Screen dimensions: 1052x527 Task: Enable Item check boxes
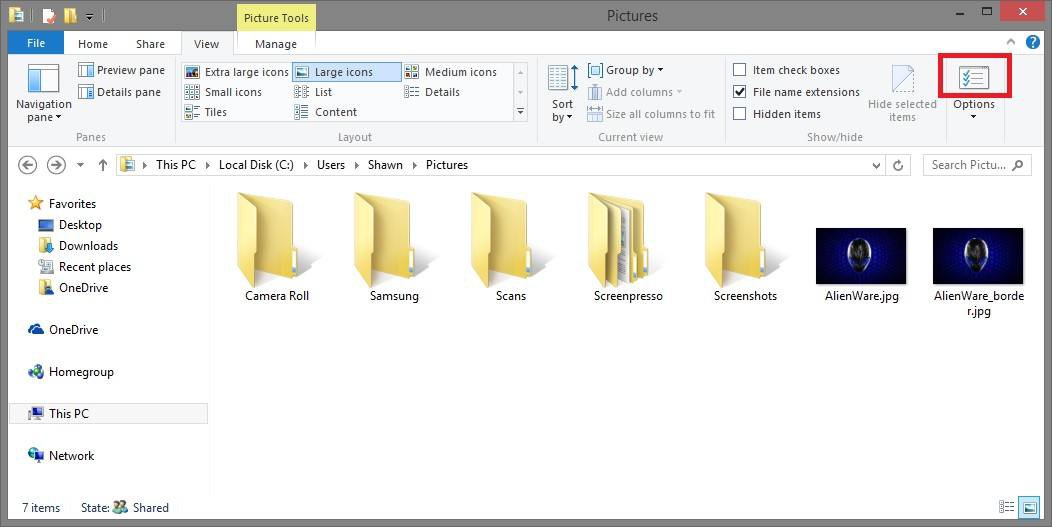740,70
